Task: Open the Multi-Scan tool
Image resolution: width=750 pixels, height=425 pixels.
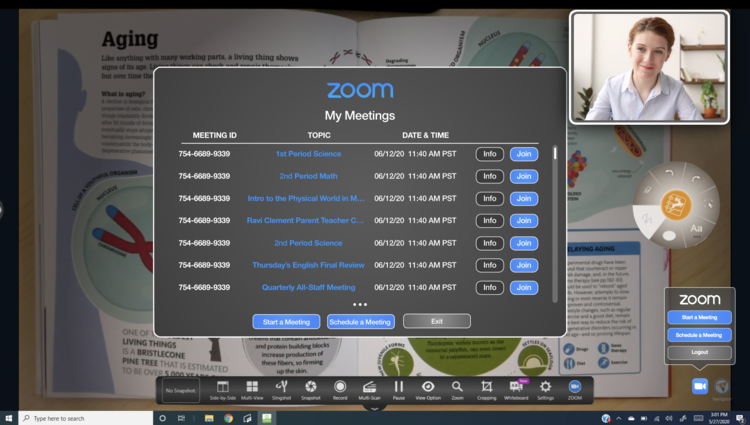Action: point(369,390)
